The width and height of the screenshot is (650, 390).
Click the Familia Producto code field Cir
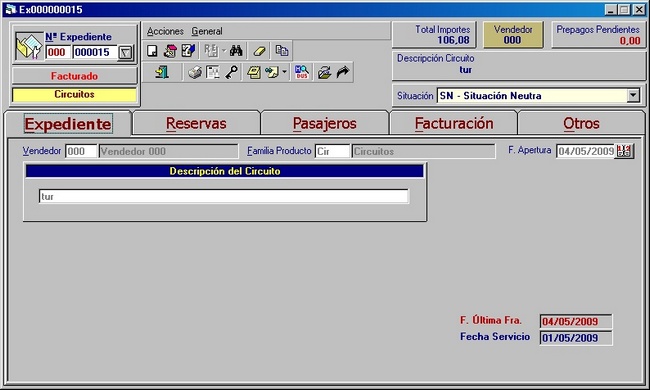click(x=332, y=151)
